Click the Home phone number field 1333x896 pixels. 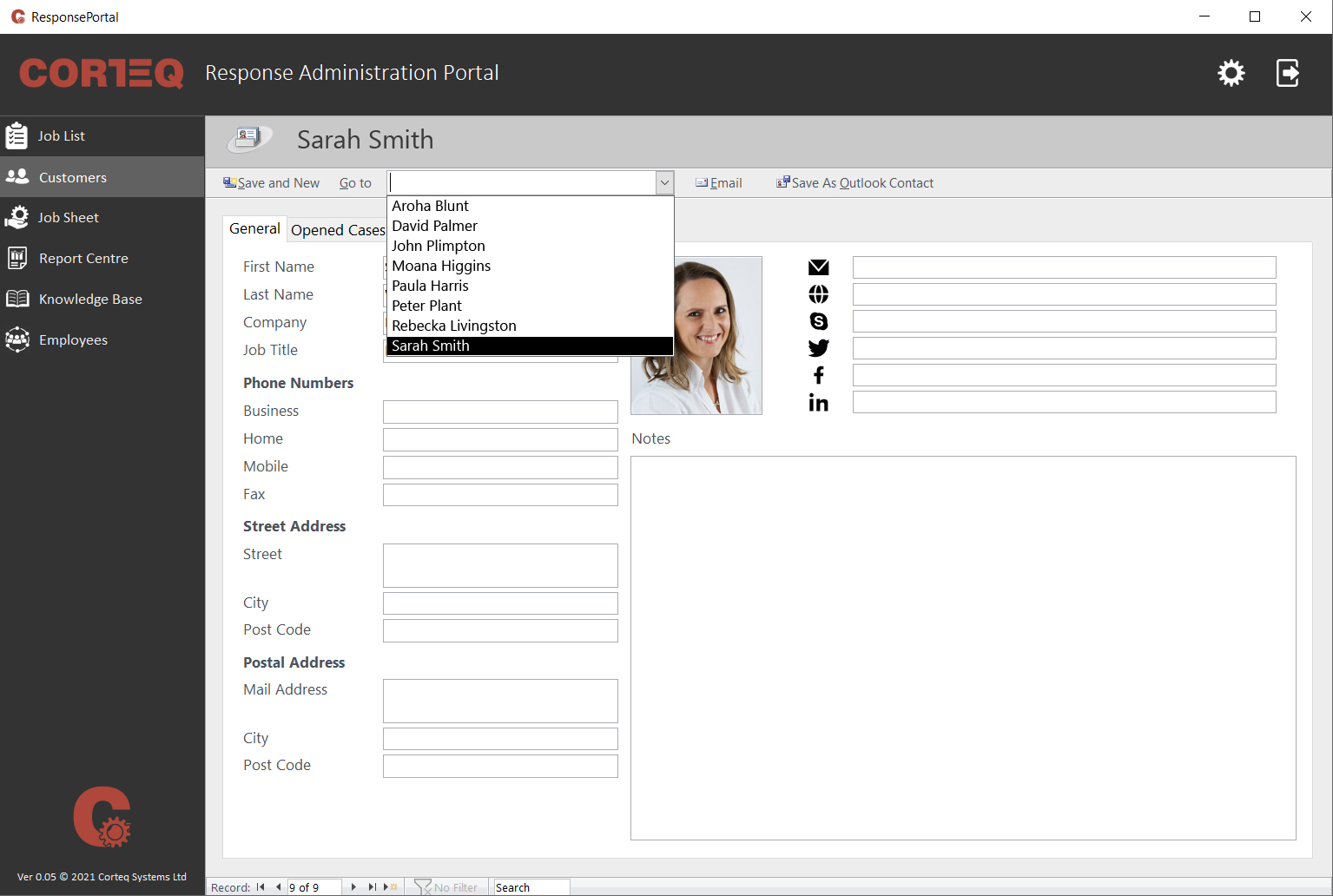[500, 439]
